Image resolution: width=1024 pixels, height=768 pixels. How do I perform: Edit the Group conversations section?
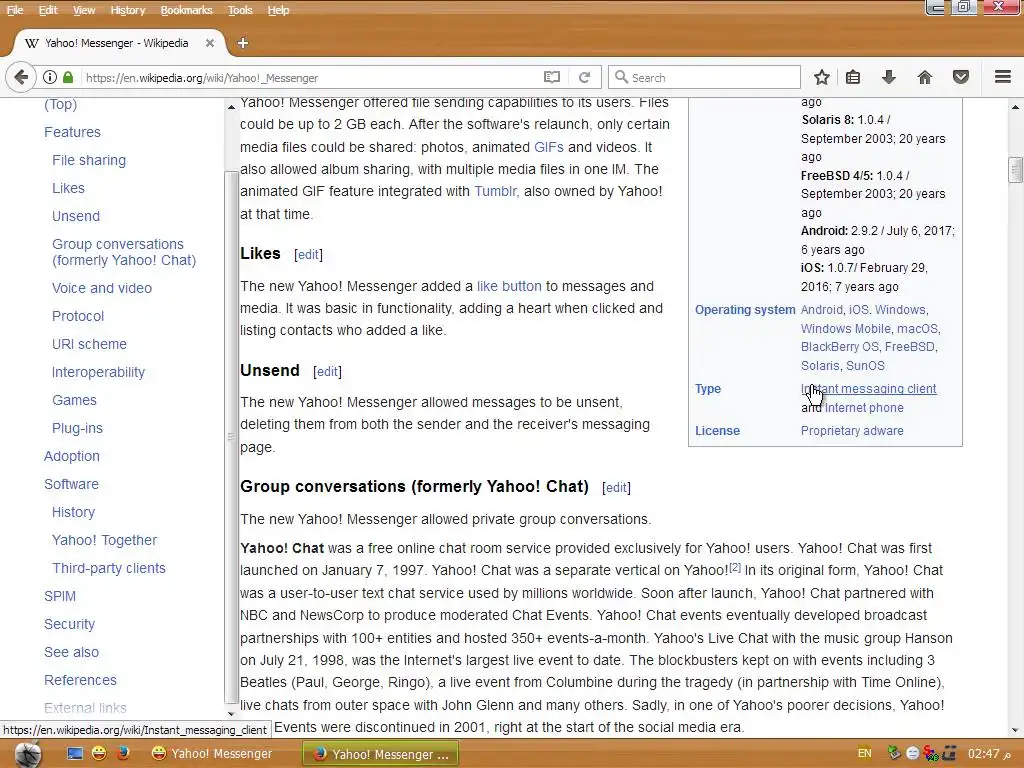[x=616, y=488]
